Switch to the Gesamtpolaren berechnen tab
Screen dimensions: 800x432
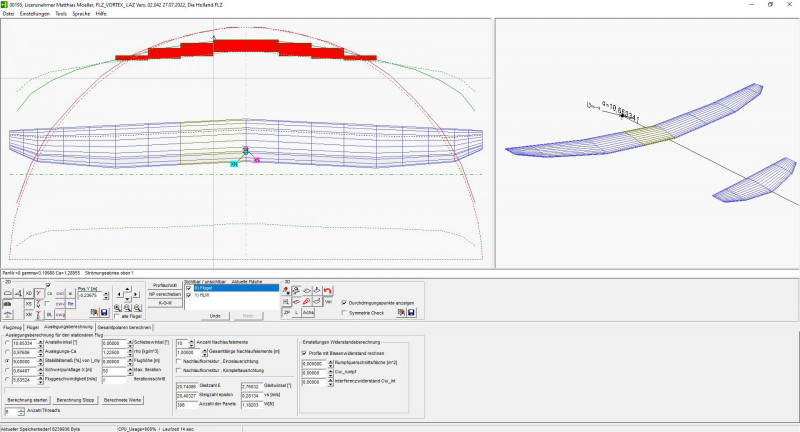(125, 327)
